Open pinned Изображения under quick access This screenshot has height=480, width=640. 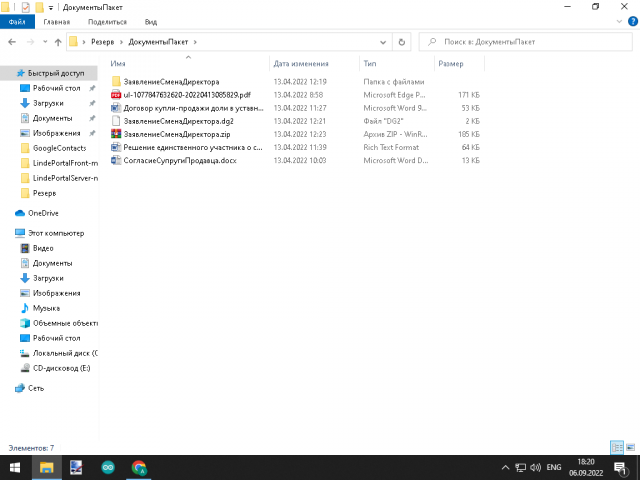(56, 133)
